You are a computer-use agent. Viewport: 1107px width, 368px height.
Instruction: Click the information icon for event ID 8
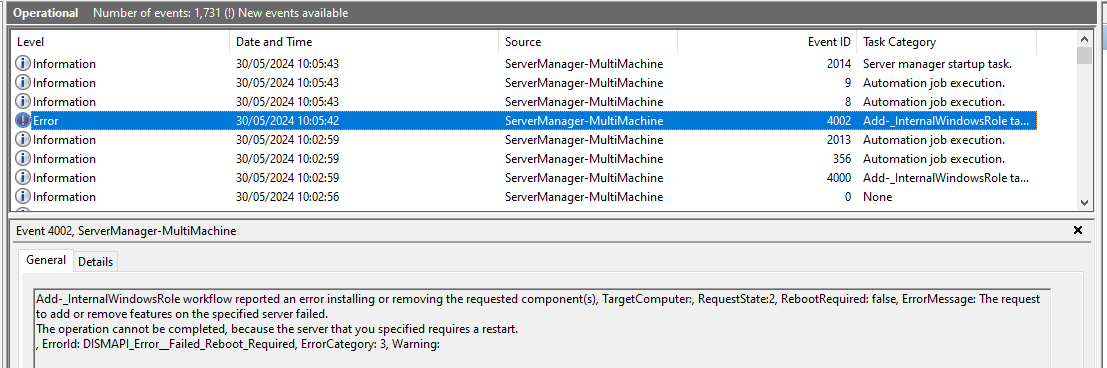[23, 102]
